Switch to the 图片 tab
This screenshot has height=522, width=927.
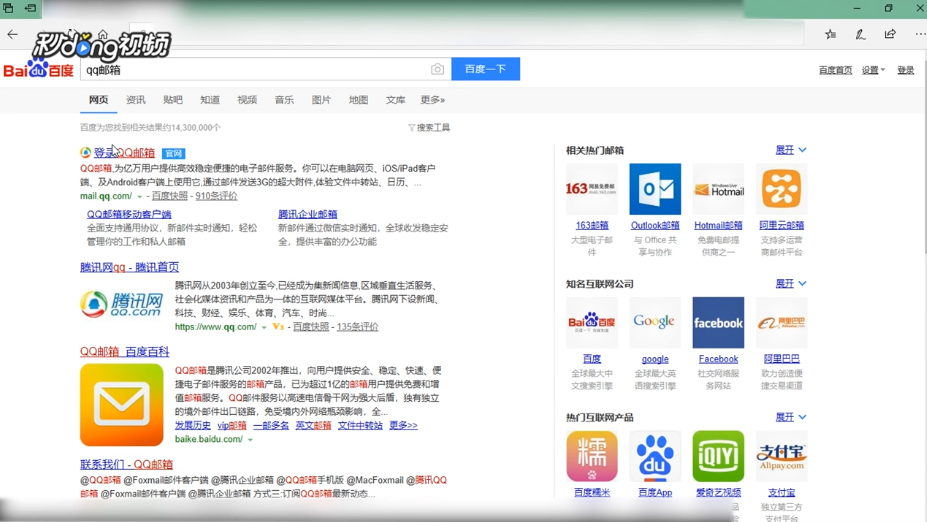click(x=322, y=100)
